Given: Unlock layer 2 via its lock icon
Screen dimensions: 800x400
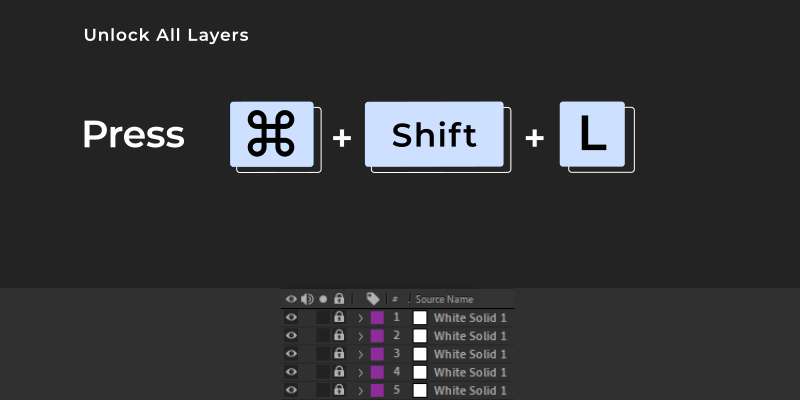Looking at the screenshot, I should [339, 335].
